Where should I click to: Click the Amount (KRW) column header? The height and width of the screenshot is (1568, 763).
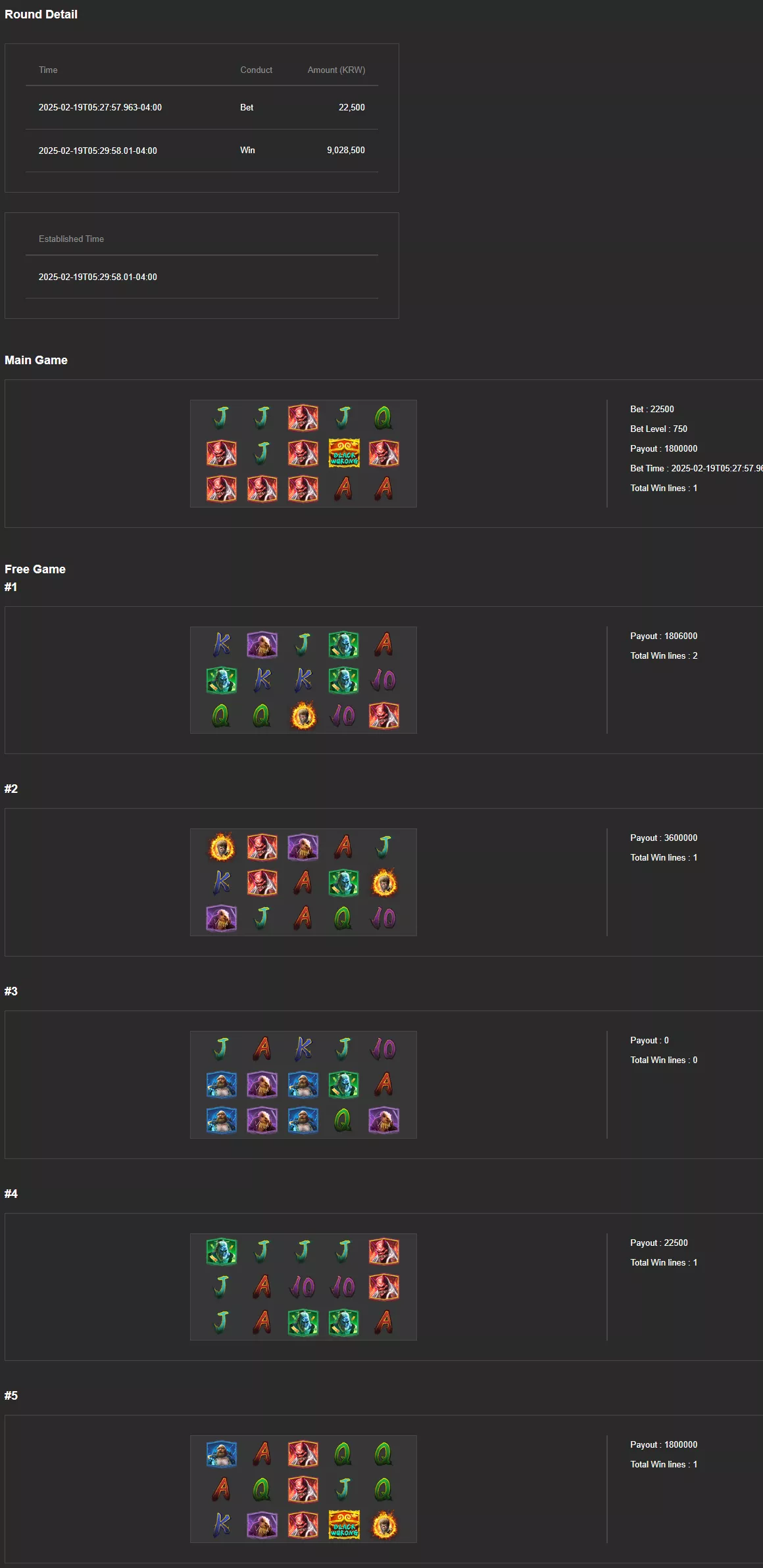pos(336,70)
